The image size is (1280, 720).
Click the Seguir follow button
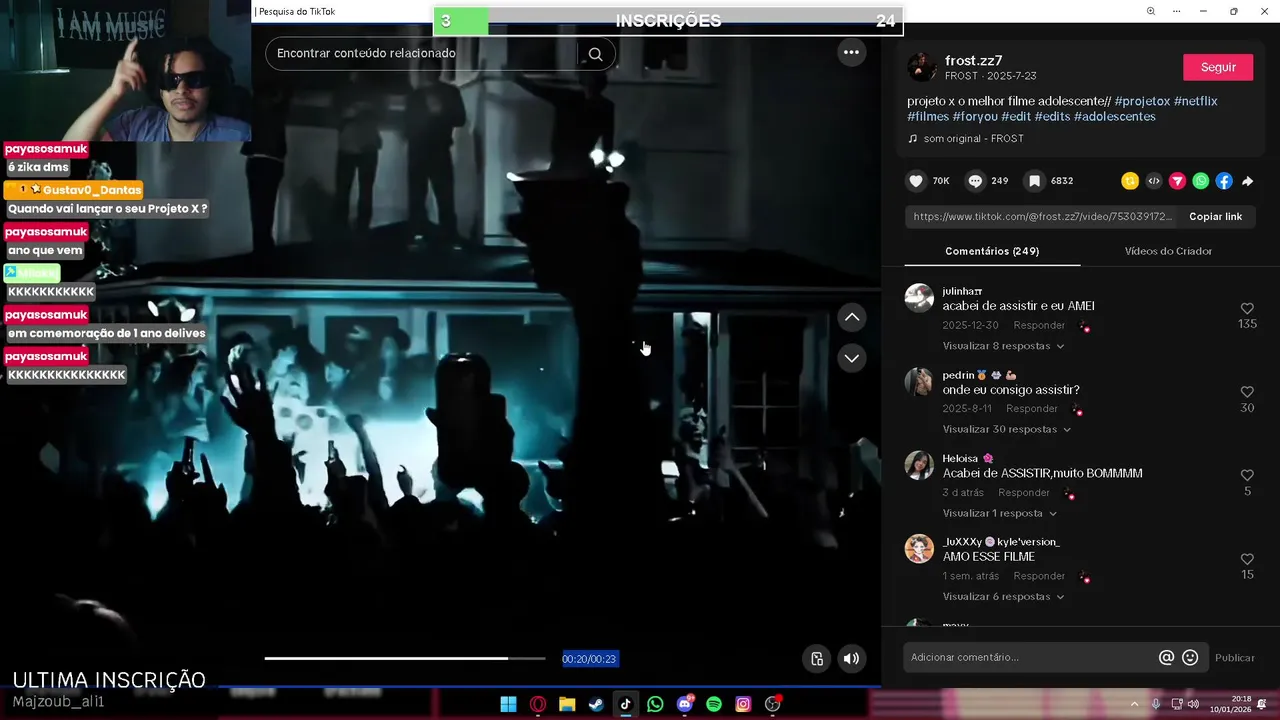[x=1218, y=67]
